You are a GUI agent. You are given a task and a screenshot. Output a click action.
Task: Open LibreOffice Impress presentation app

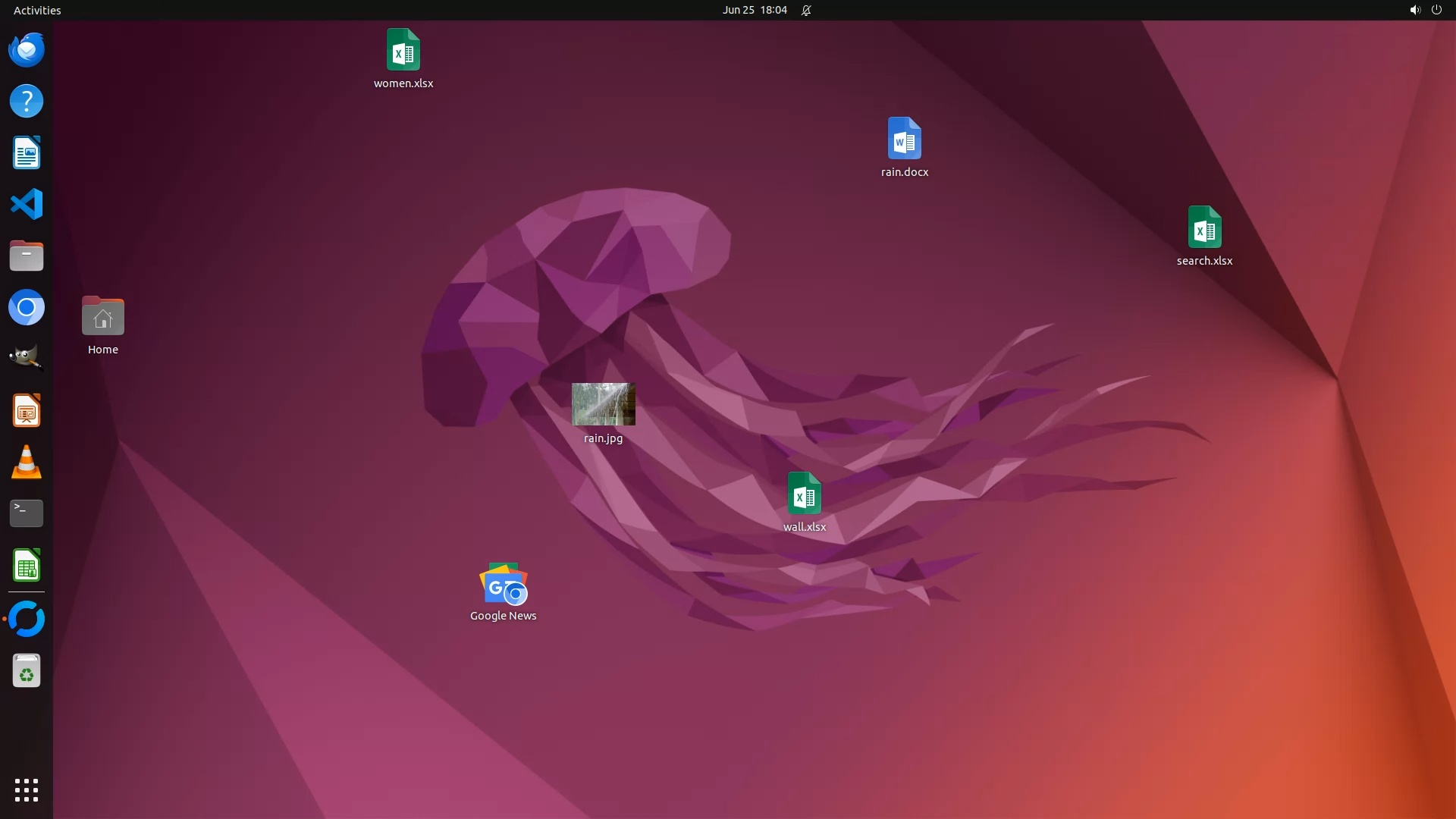[x=27, y=411]
